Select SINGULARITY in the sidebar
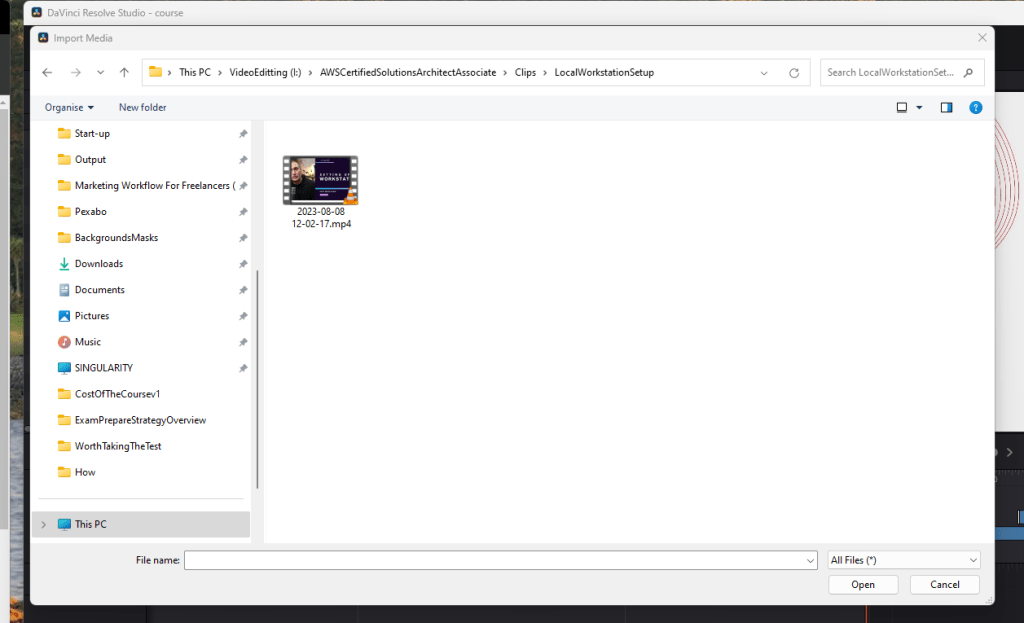 click(x=103, y=368)
